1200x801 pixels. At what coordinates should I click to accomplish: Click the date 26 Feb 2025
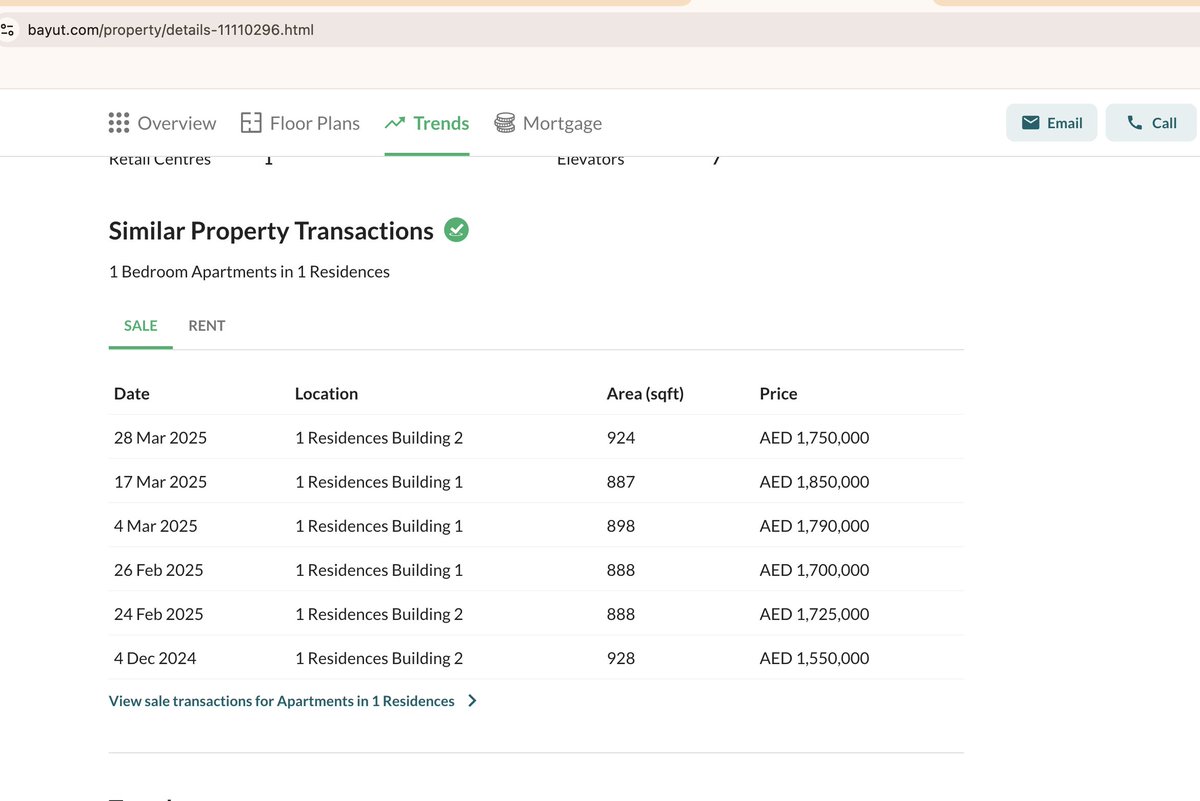[x=159, y=570]
